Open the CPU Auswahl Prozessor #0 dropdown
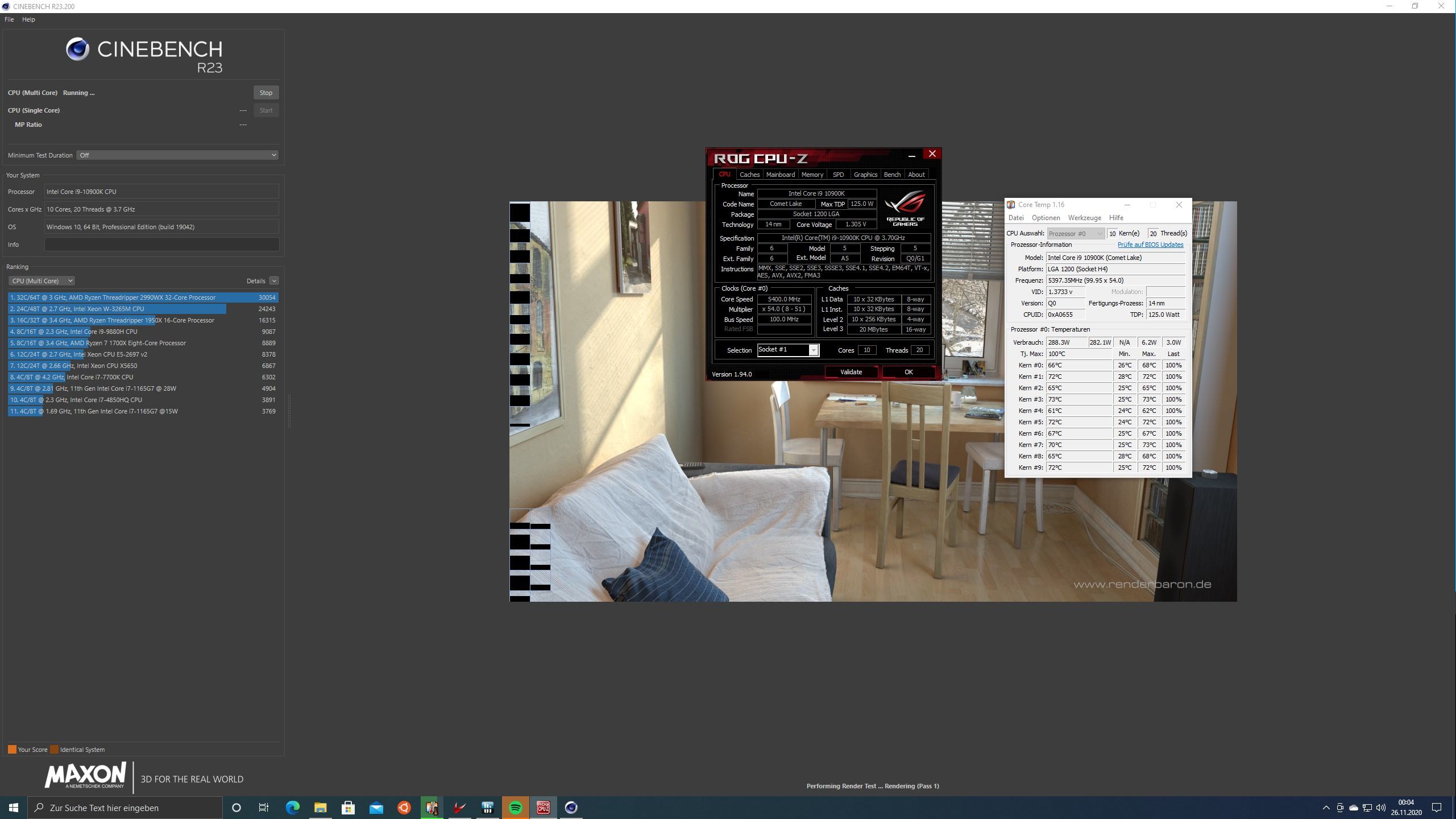Viewport: 1456px width, 819px height. tap(1076, 234)
